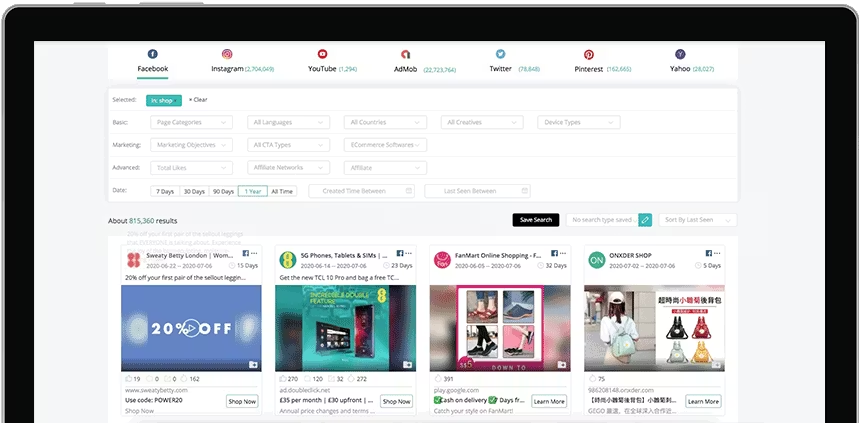The height and width of the screenshot is (423, 860).
Task: Select the 7 Days date filter
Action: tap(164, 191)
